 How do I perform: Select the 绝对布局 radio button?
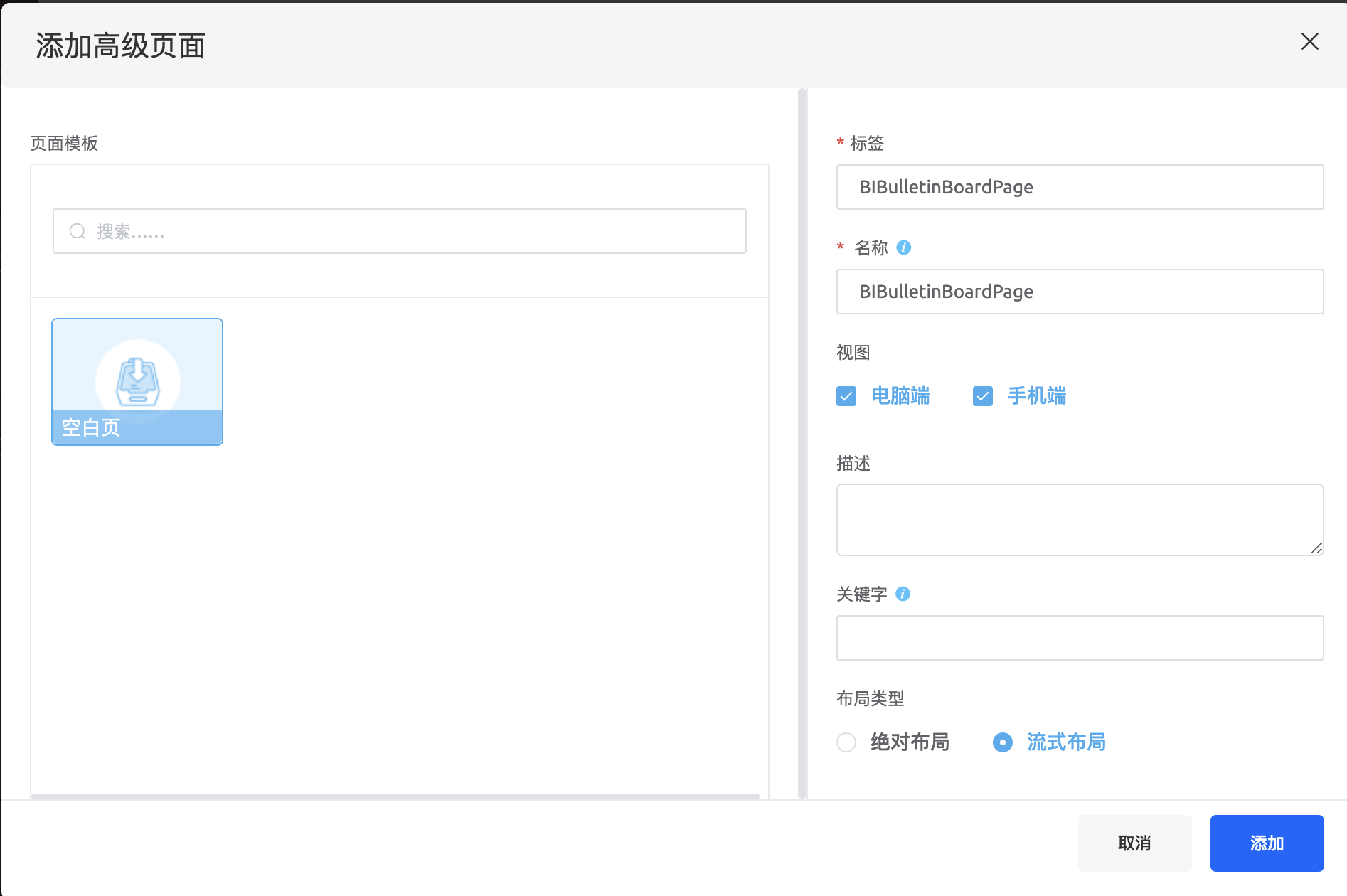click(846, 742)
